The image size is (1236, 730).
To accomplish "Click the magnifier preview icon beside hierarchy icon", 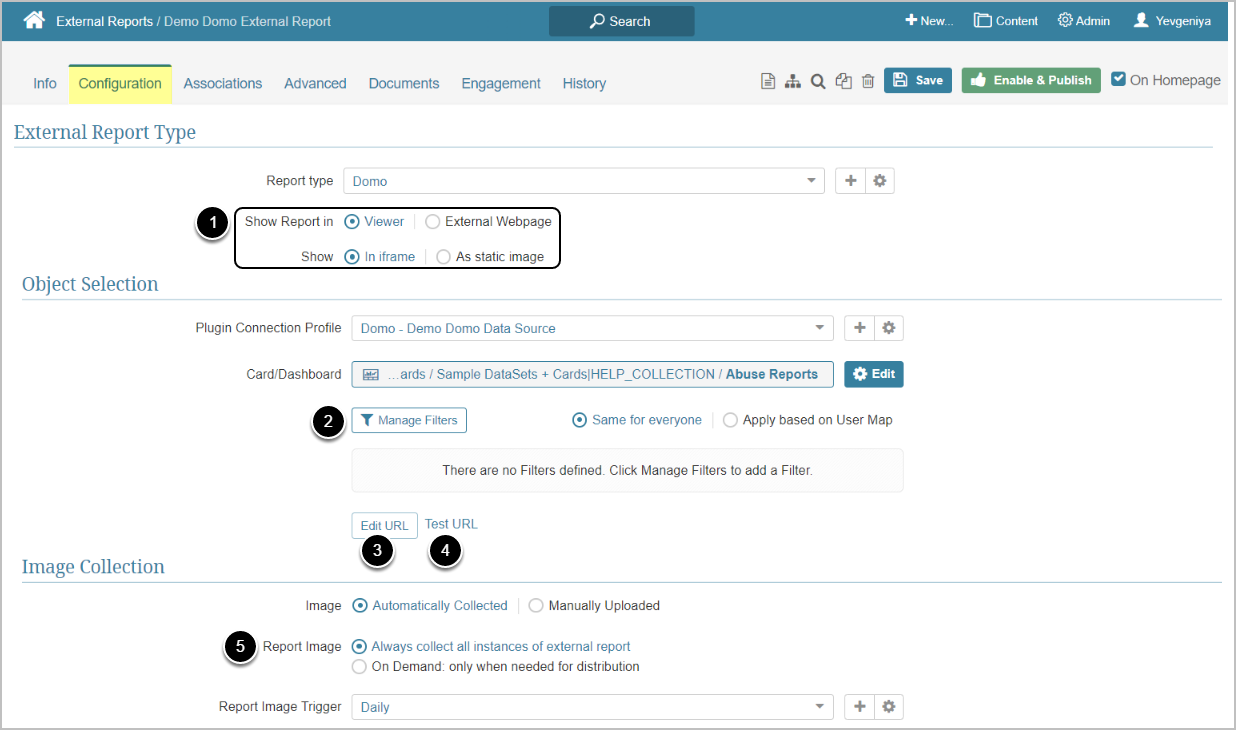I will click(x=818, y=82).
